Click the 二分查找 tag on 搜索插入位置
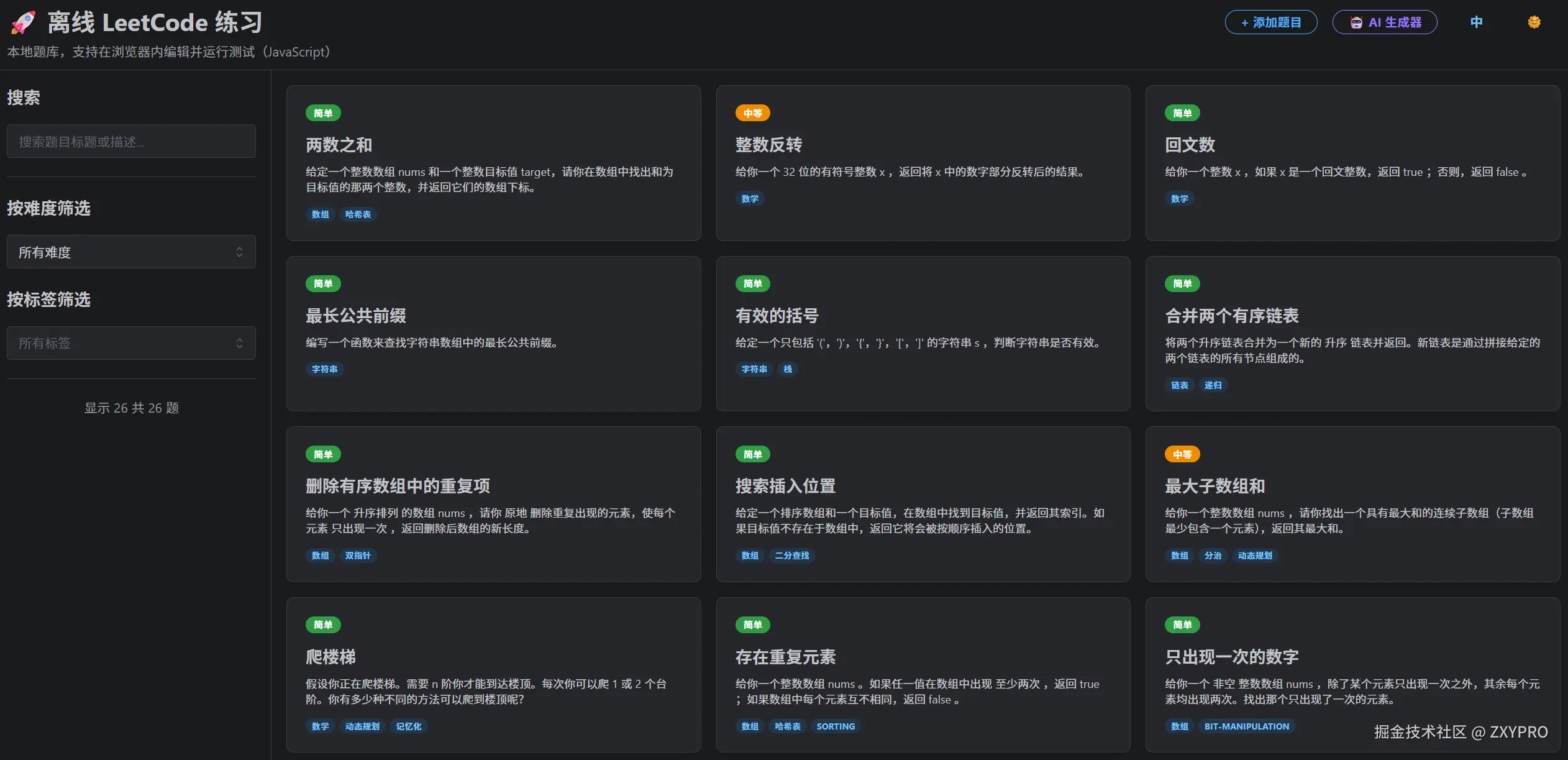This screenshot has height=760, width=1568. click(x=791, y=556)
